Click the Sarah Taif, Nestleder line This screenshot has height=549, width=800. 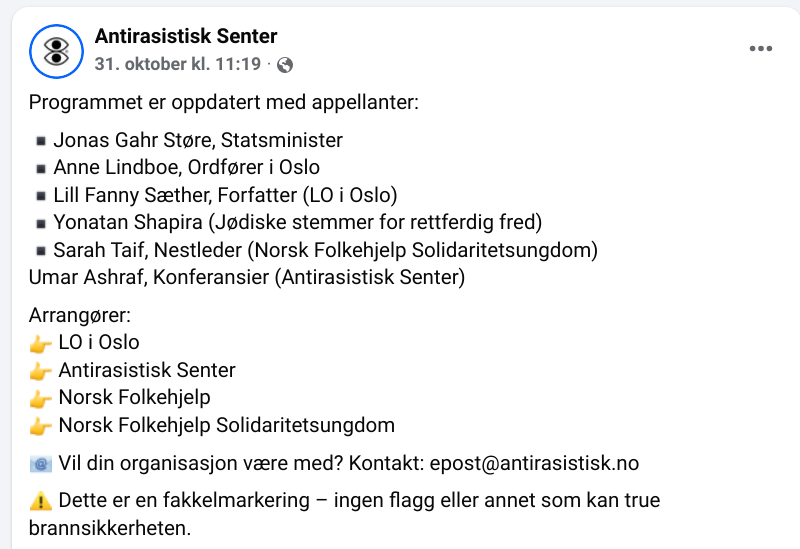pyautogui.click(x=325, y=249)
